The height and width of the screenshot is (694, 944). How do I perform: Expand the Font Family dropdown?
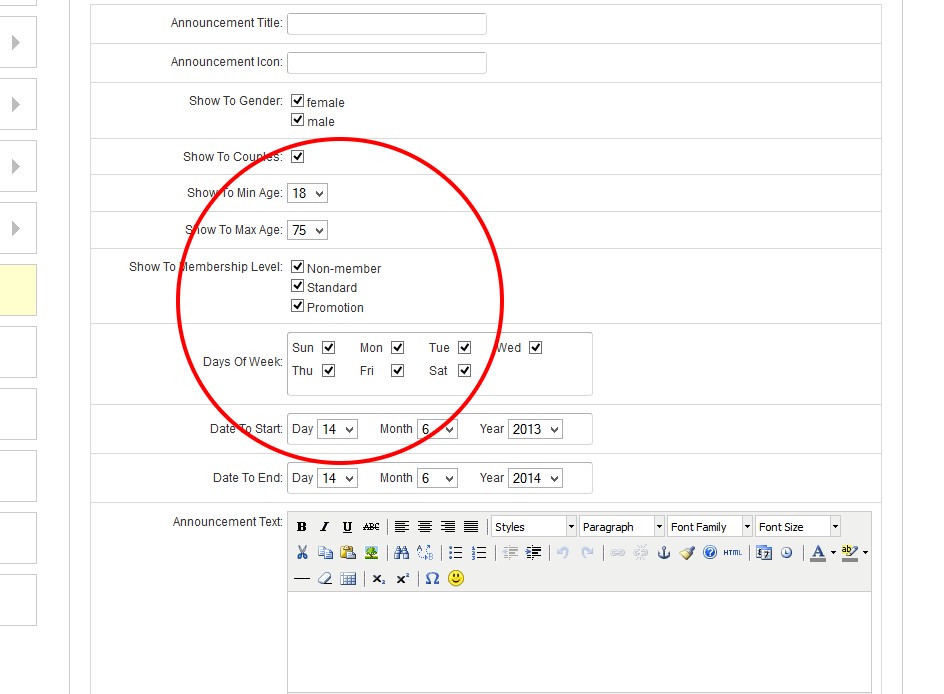pyautogui.click(x=709, y=527)
